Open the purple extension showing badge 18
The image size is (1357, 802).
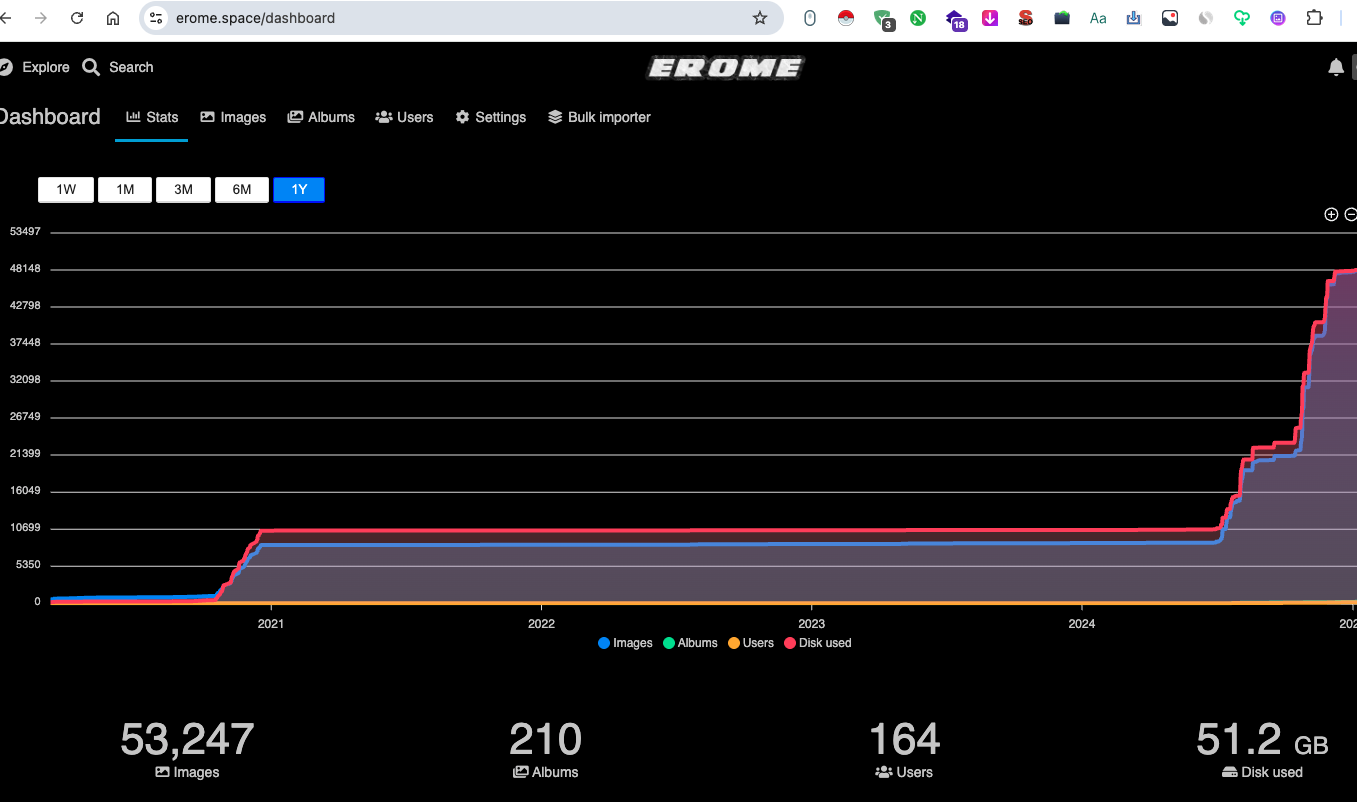pos(956,19)
